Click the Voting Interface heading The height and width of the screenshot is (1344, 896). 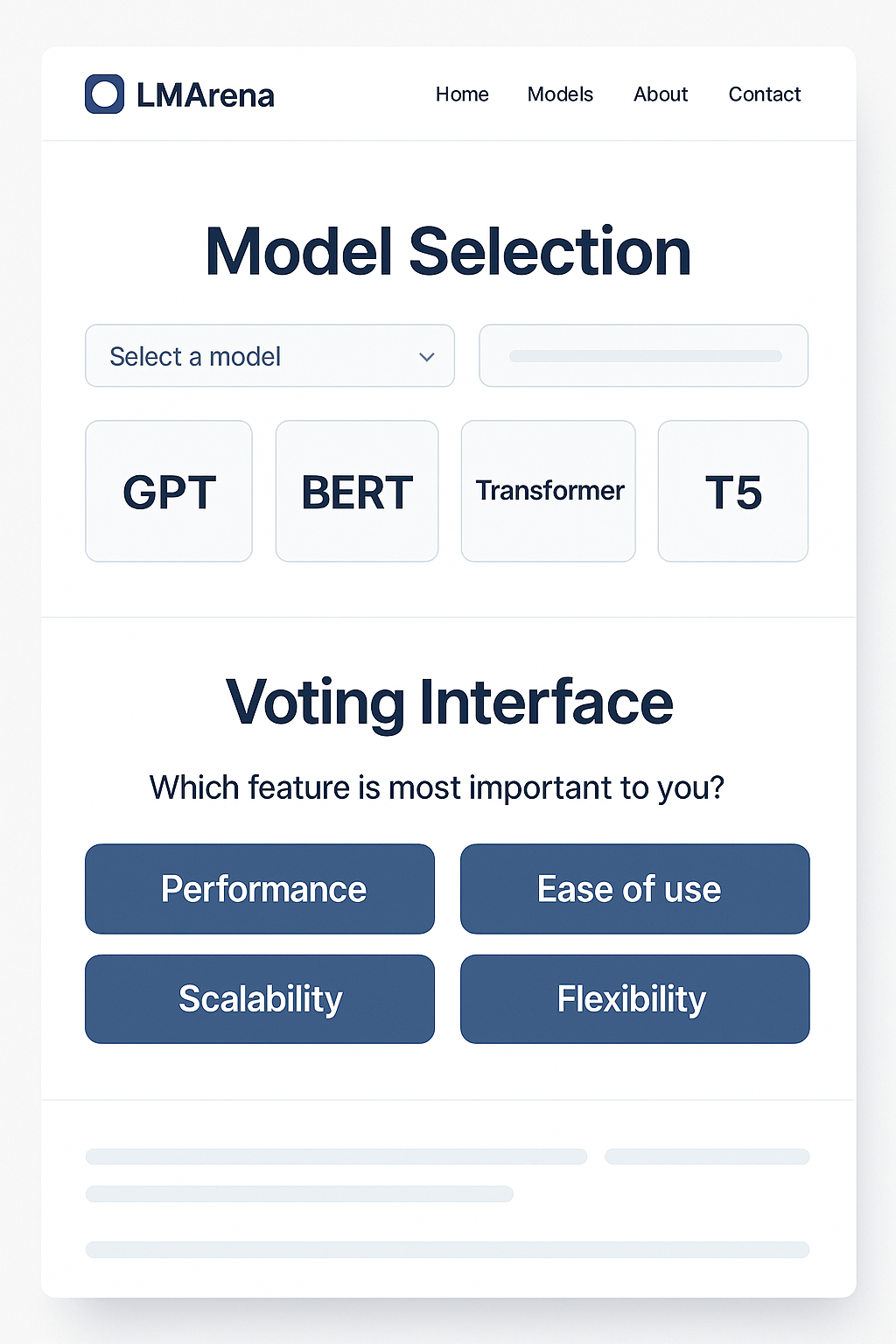(449, 702)
